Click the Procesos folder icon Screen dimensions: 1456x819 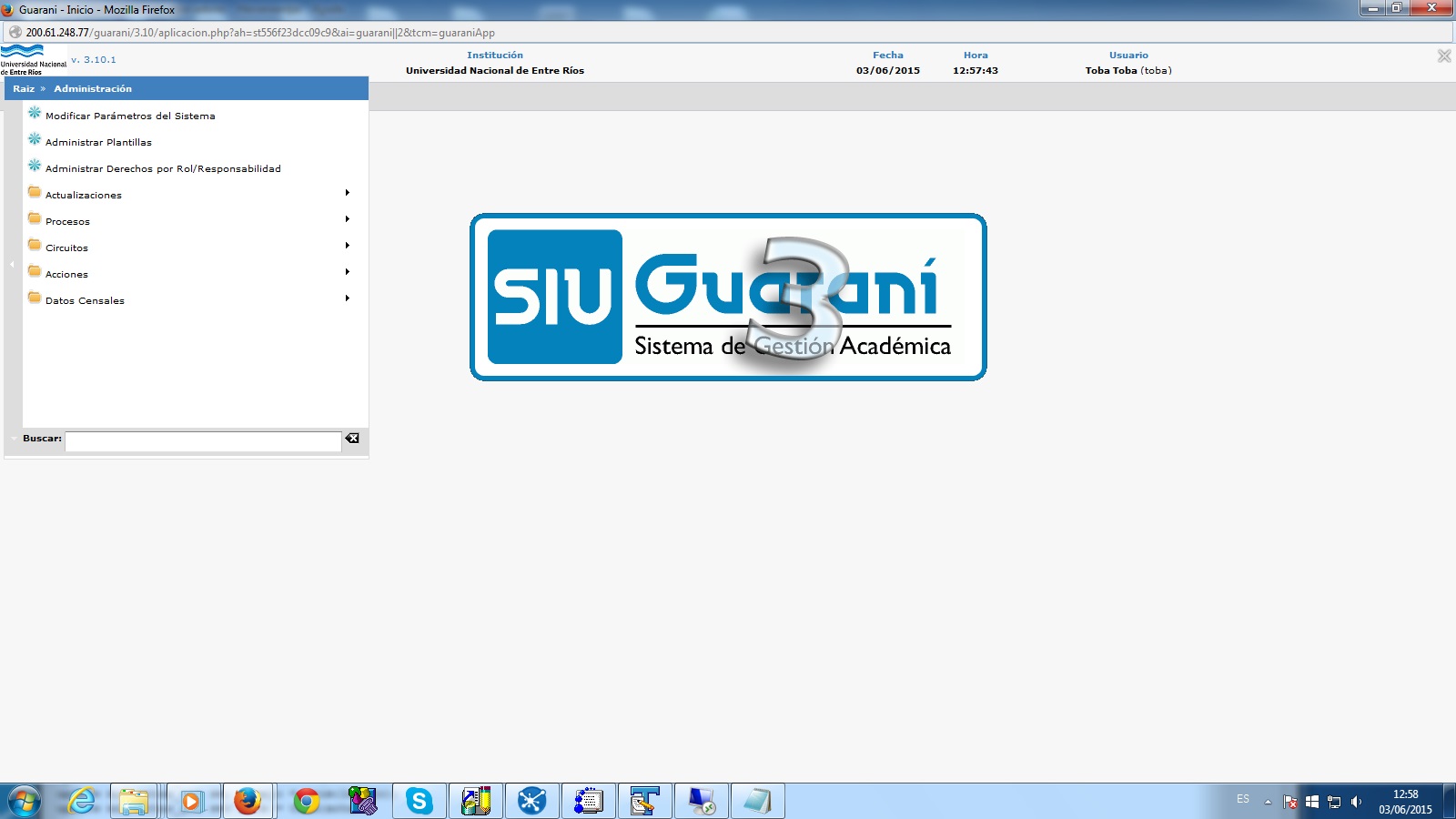[35, 218]
